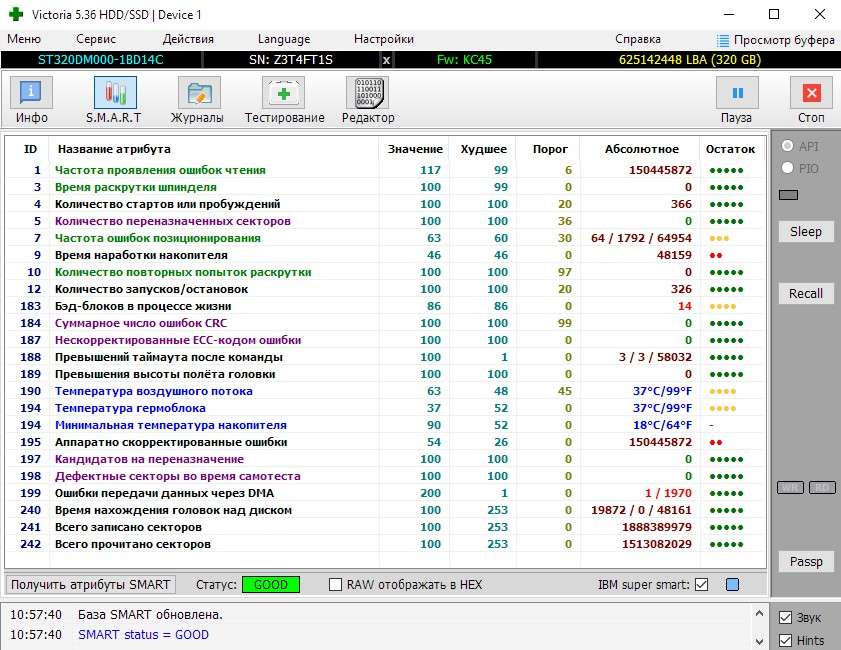
Task: Select attribute row Время раскрутки шпинделя
Action: tap(385, 187)
